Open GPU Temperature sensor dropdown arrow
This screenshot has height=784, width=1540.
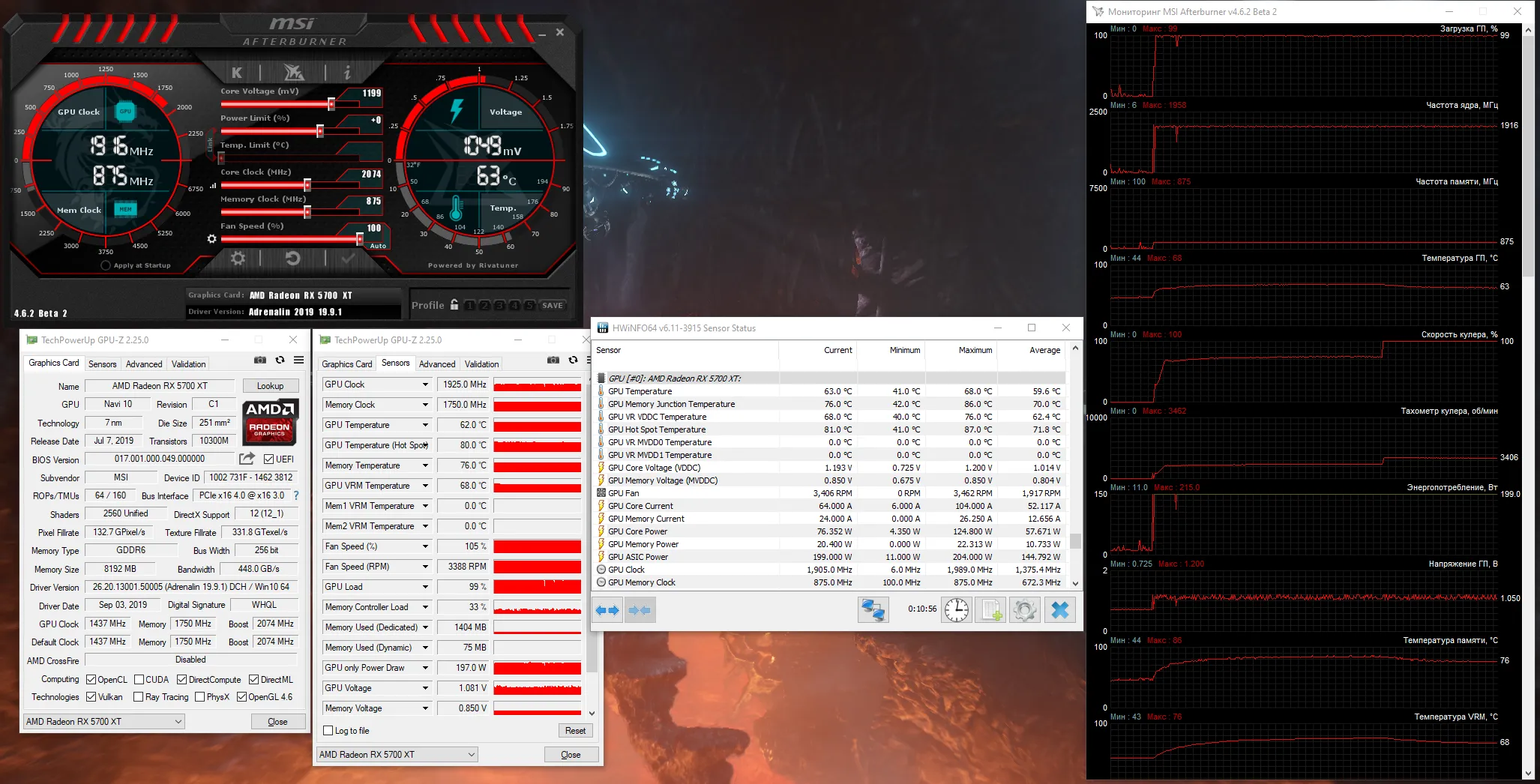425,425
